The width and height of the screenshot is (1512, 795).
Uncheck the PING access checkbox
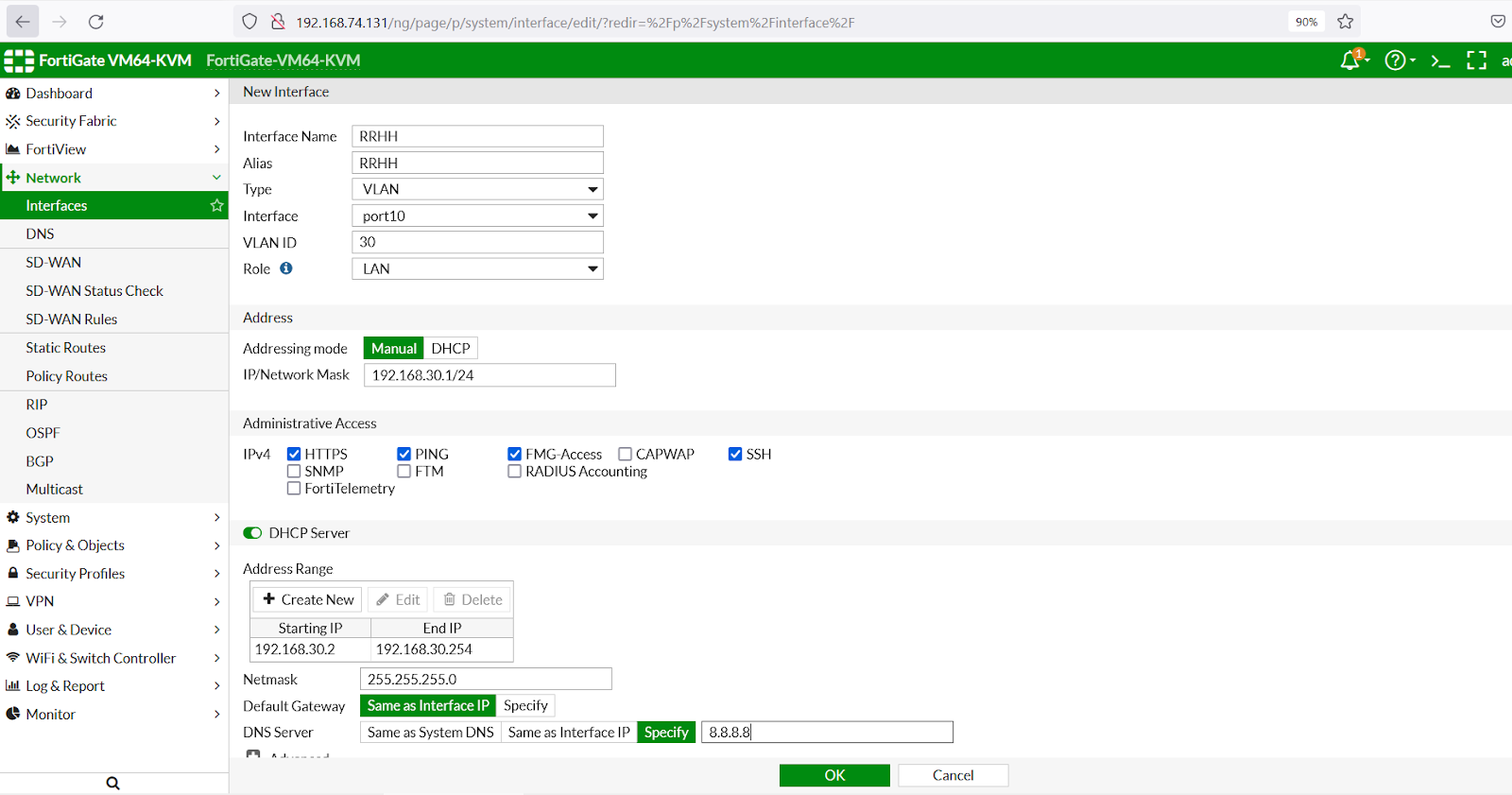pos(404,454)
